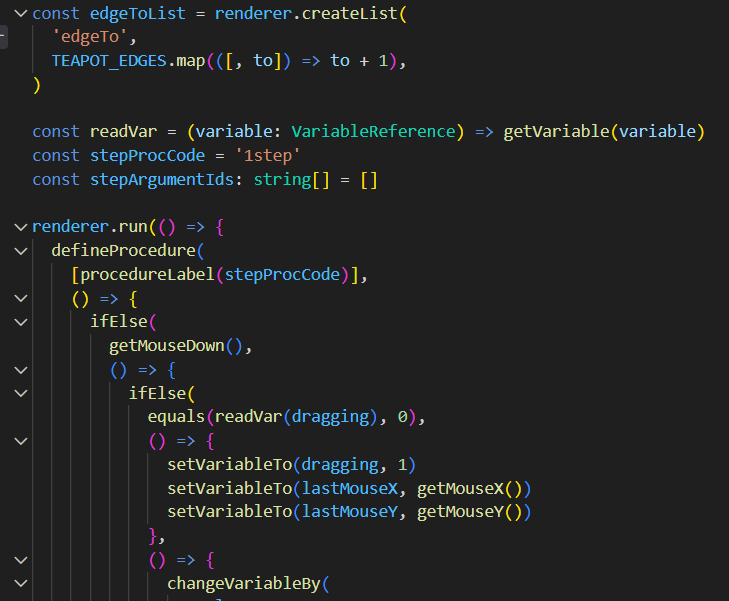Viewport: 729px width, 601px height.
Task: Click procedureLabel function call
Action: pyautogui.click(x=147, y=275)
